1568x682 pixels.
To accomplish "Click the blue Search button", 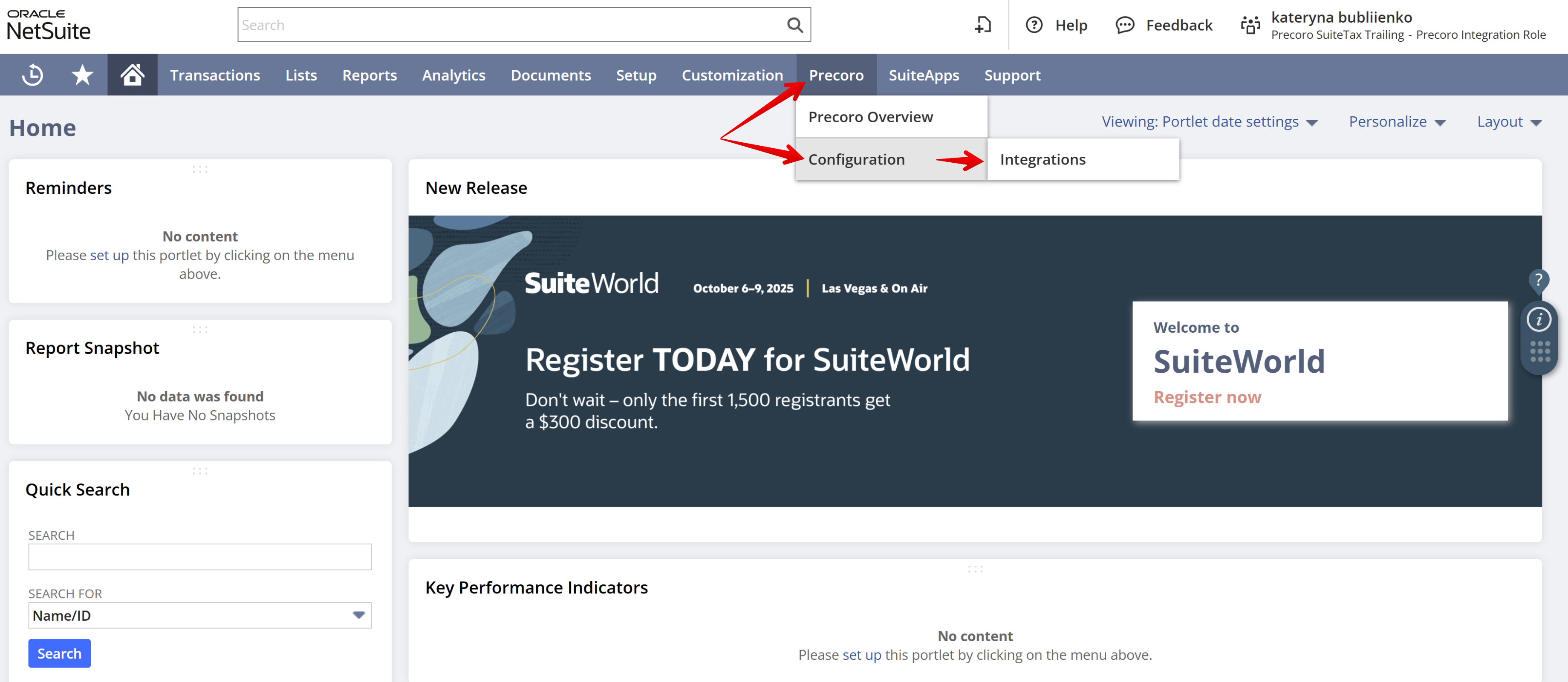I will click(59, 653).
